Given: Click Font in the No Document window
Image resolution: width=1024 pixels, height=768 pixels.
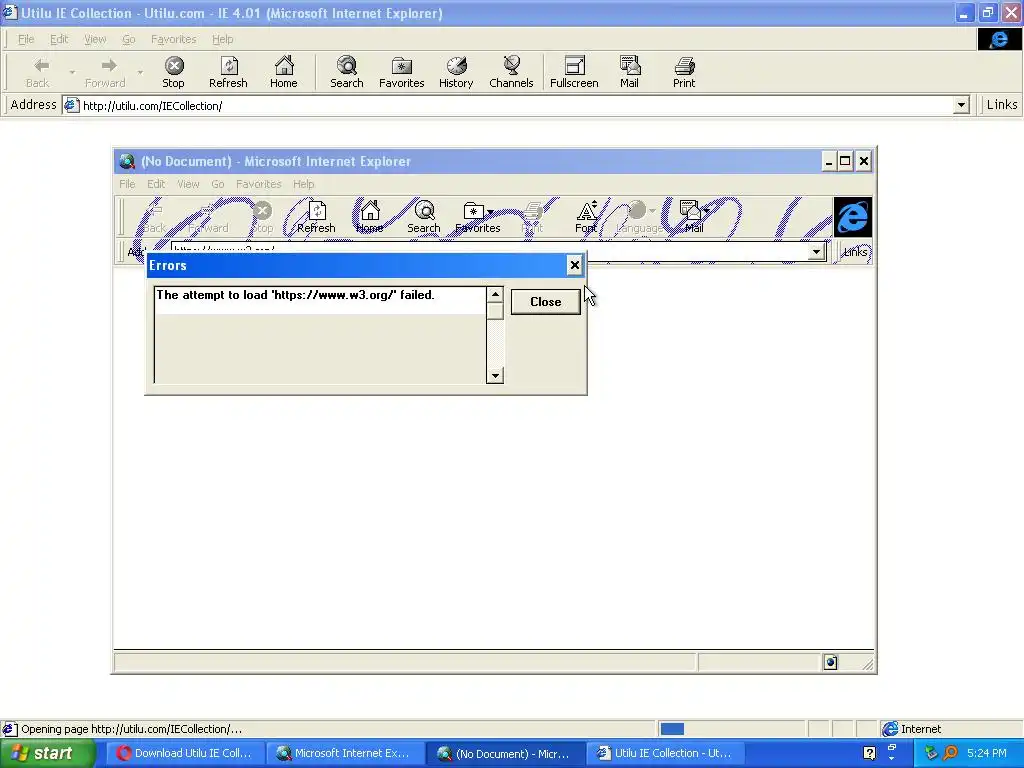Looking at the screenshot, I should pos(586,217).
